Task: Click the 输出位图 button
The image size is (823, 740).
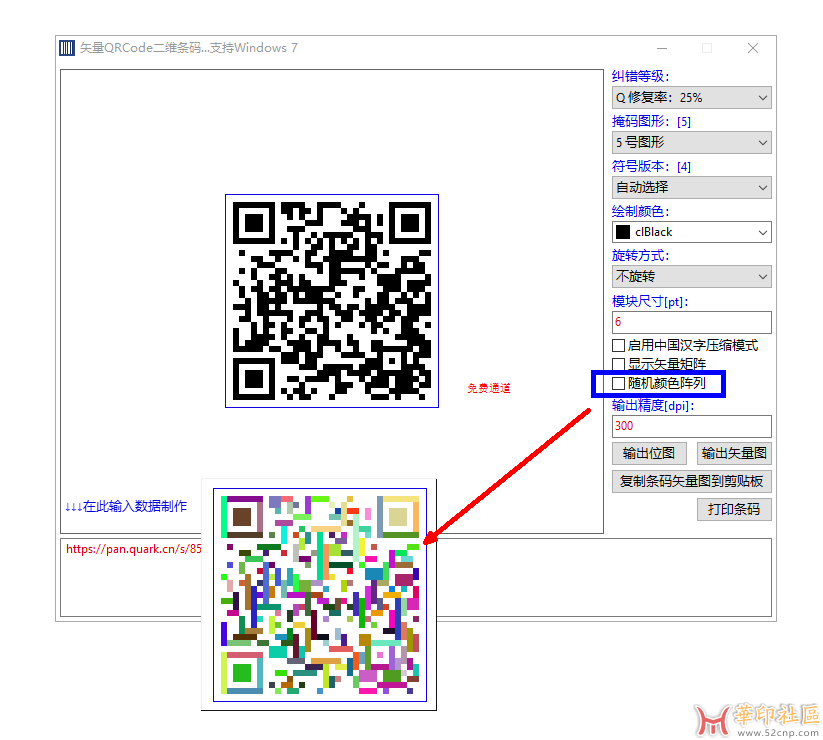Action: click(649, 453)
